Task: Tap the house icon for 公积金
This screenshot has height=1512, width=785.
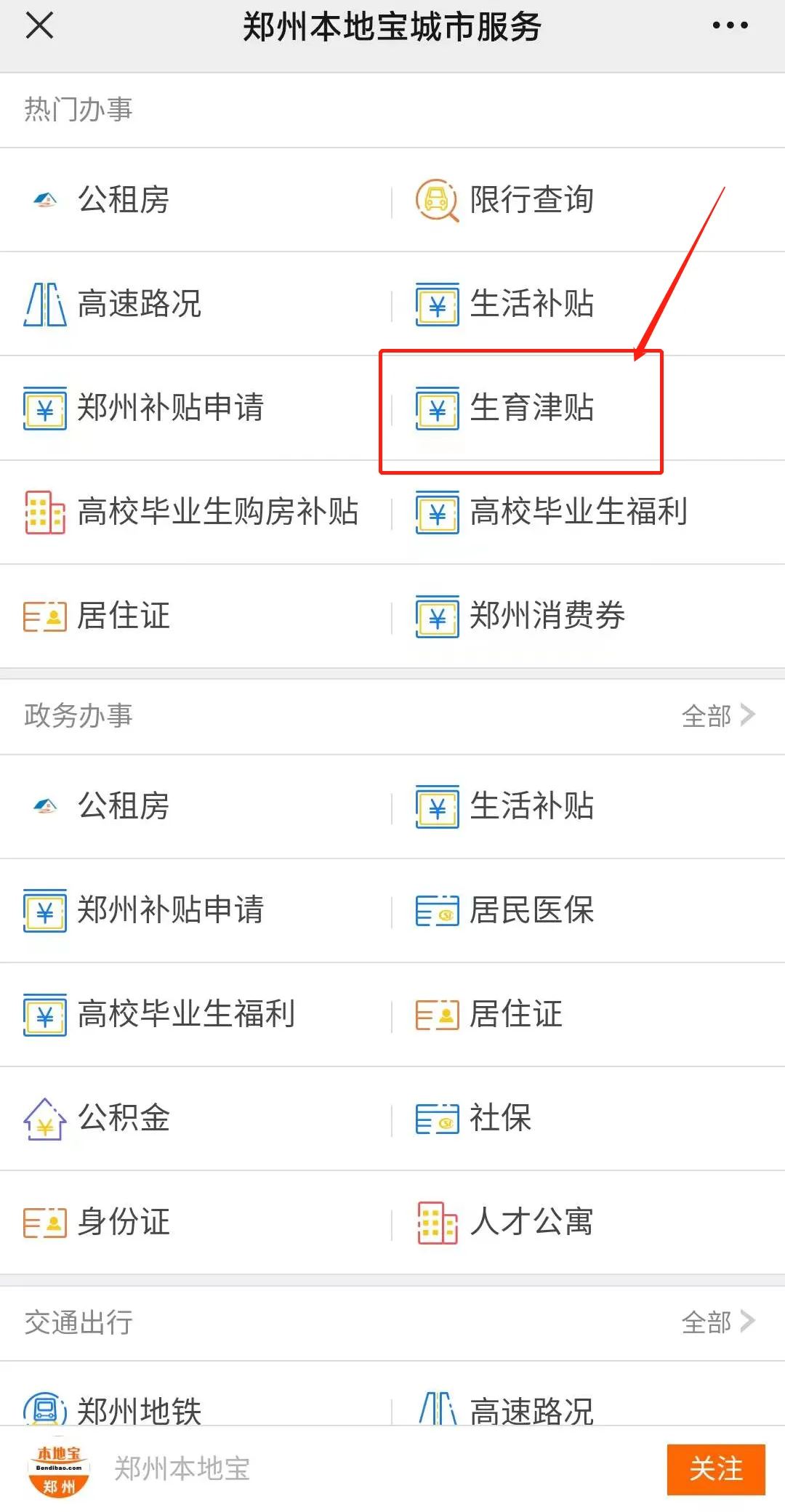Action: point(45,1119)
